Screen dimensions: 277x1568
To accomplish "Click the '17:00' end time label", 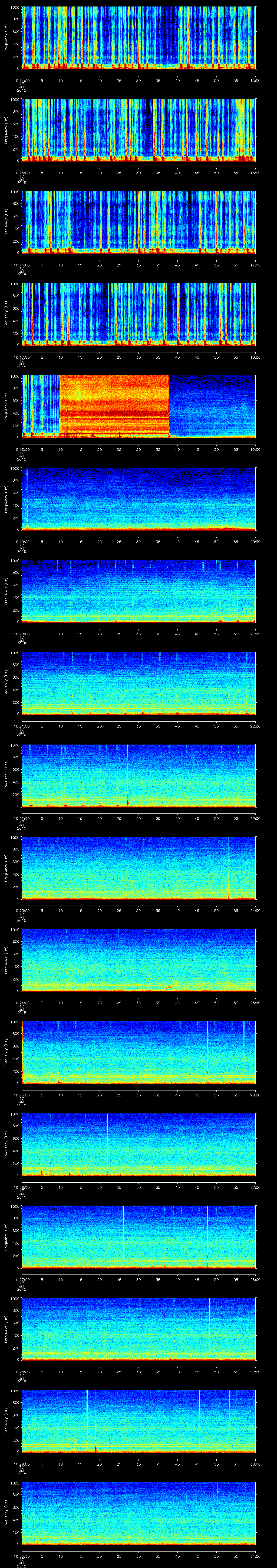I will click(x=255, y=265).
